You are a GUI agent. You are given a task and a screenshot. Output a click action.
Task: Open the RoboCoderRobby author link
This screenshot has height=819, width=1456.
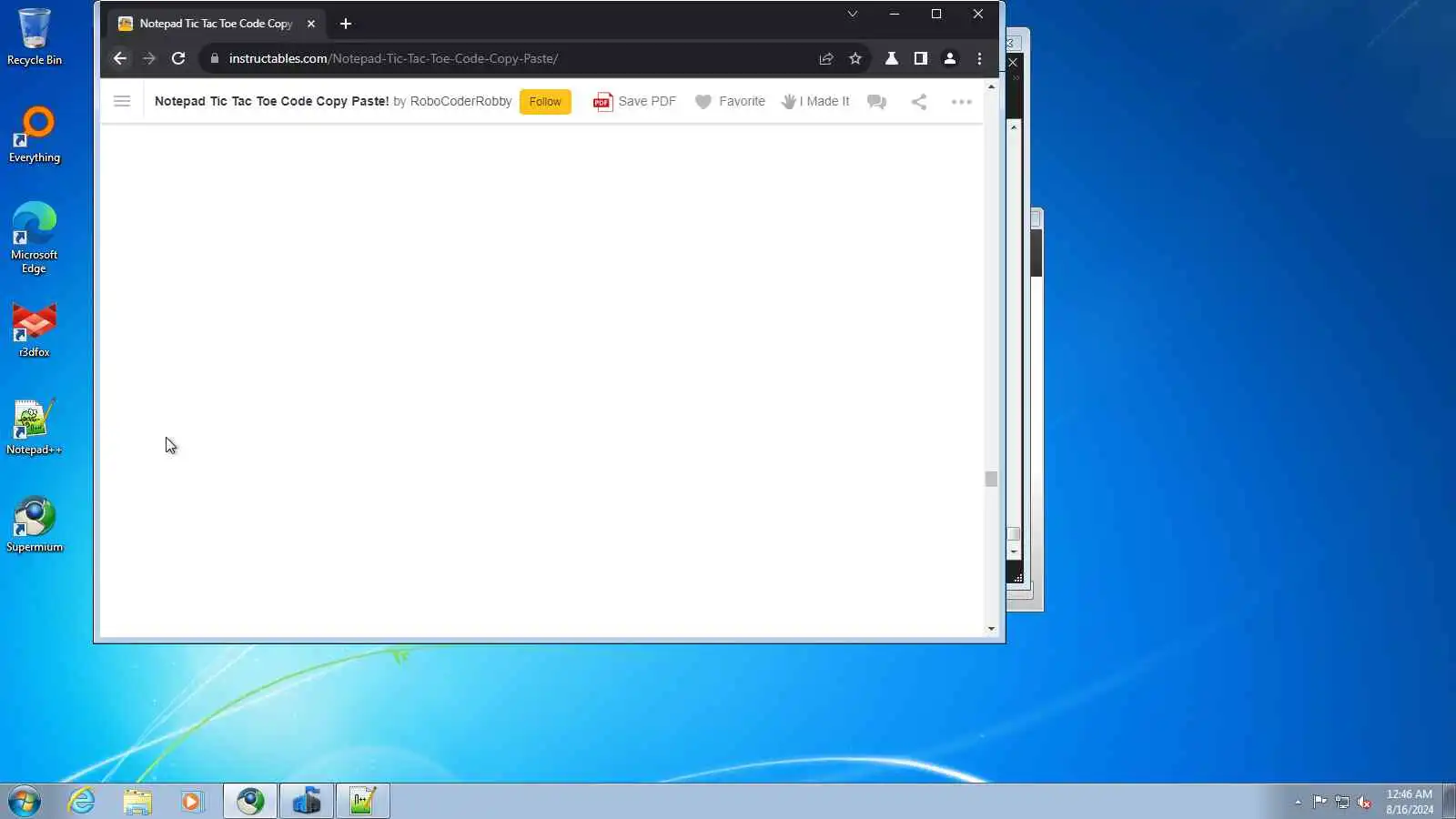pos(460,101)
